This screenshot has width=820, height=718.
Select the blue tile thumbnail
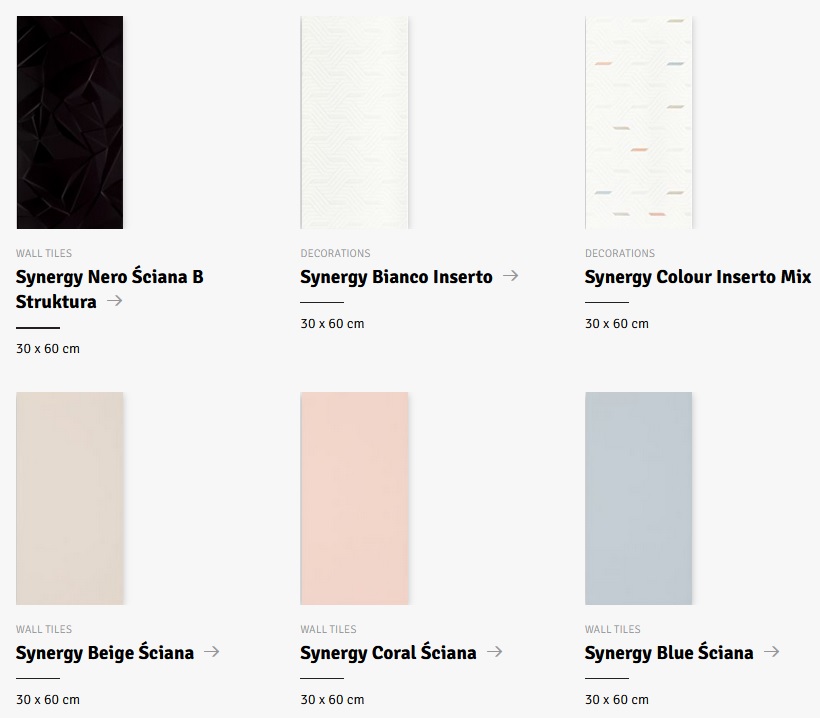click(x=639, y=498)
